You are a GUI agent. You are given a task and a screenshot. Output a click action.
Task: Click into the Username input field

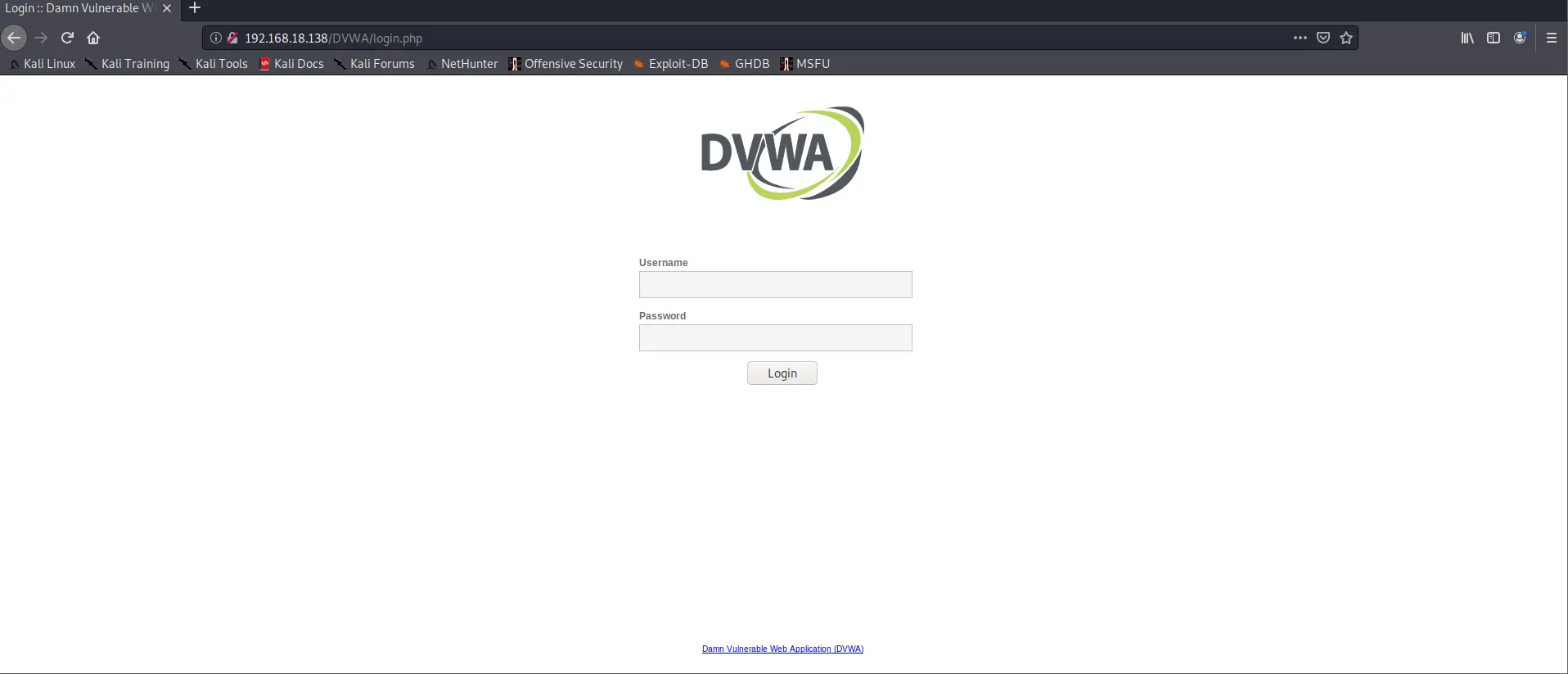pyautogui.click(x=775, y=285)
